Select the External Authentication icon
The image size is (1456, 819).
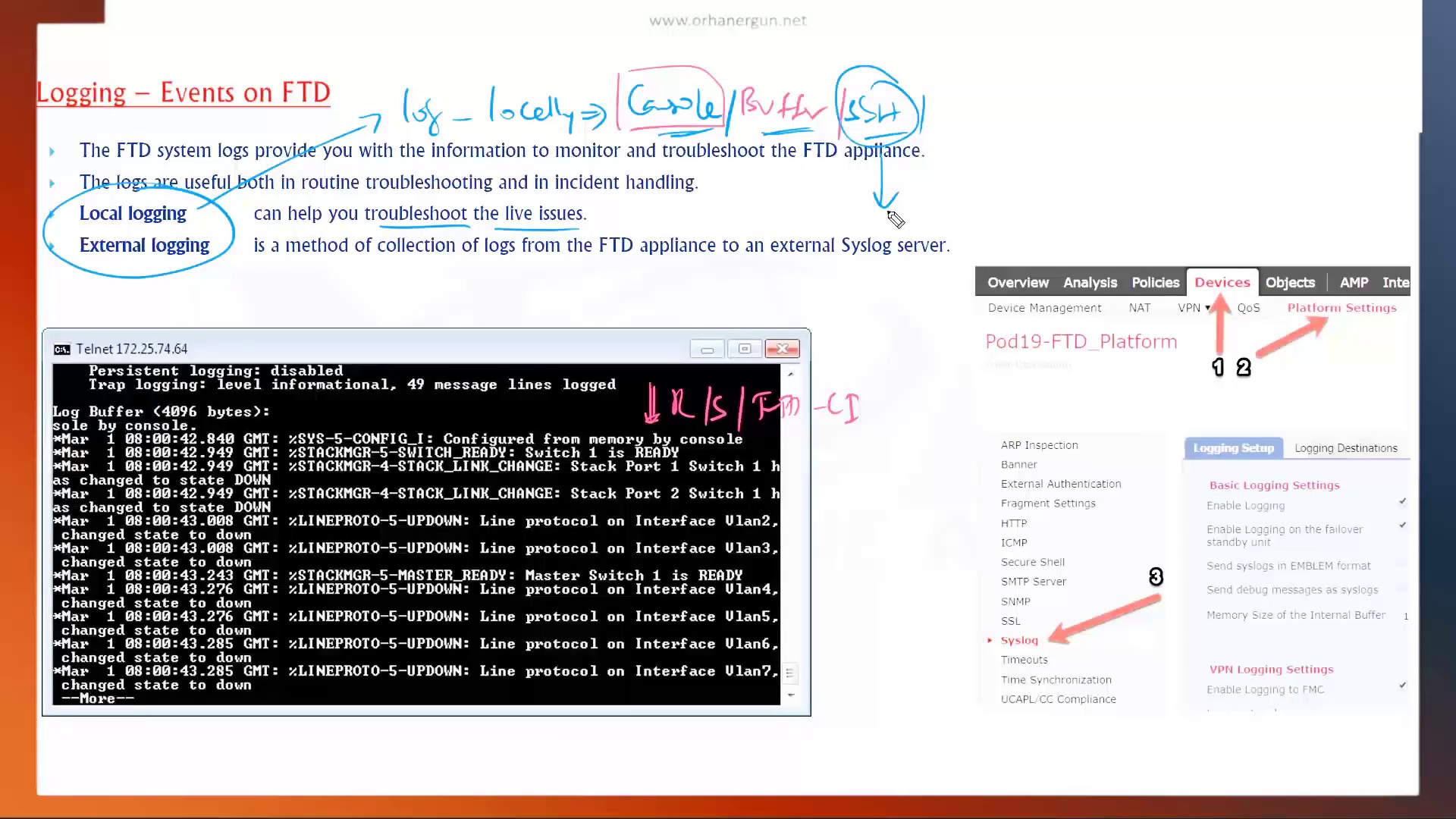[1061, 484]
